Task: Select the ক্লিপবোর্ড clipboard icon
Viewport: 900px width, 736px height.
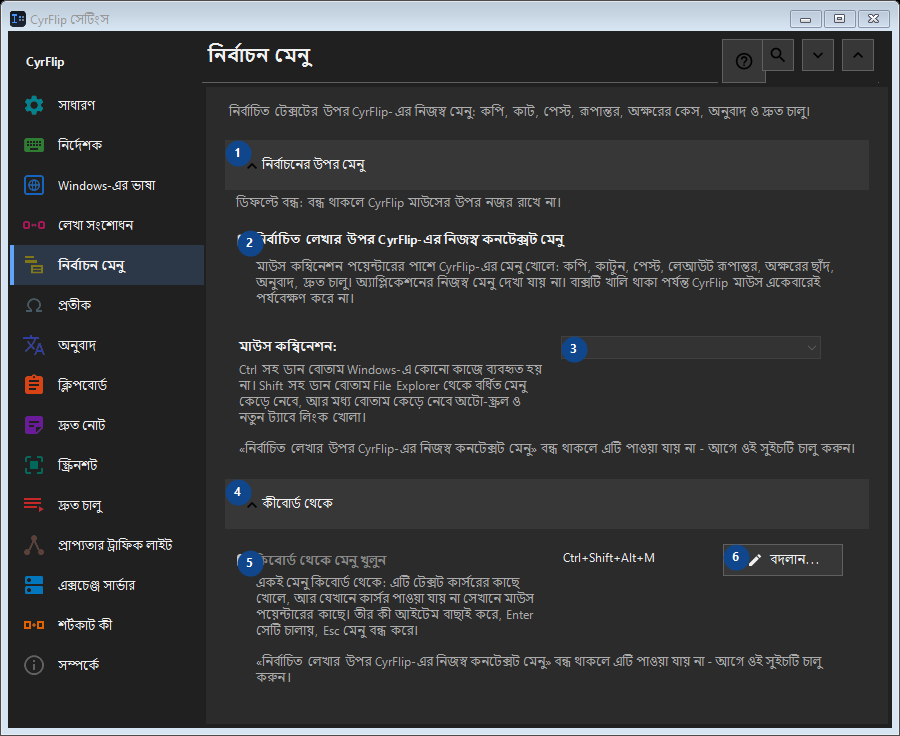Action: (34, 385)
